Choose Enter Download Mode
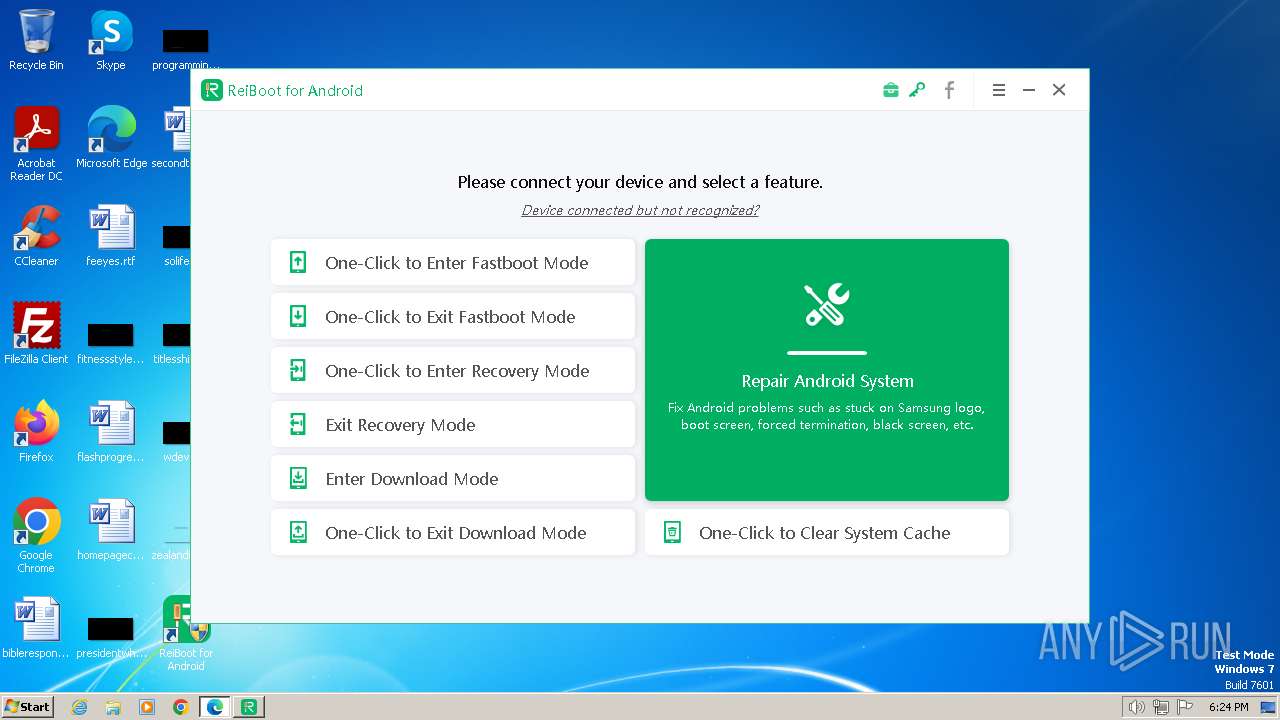1280x720 pixels. coord(453,478)
